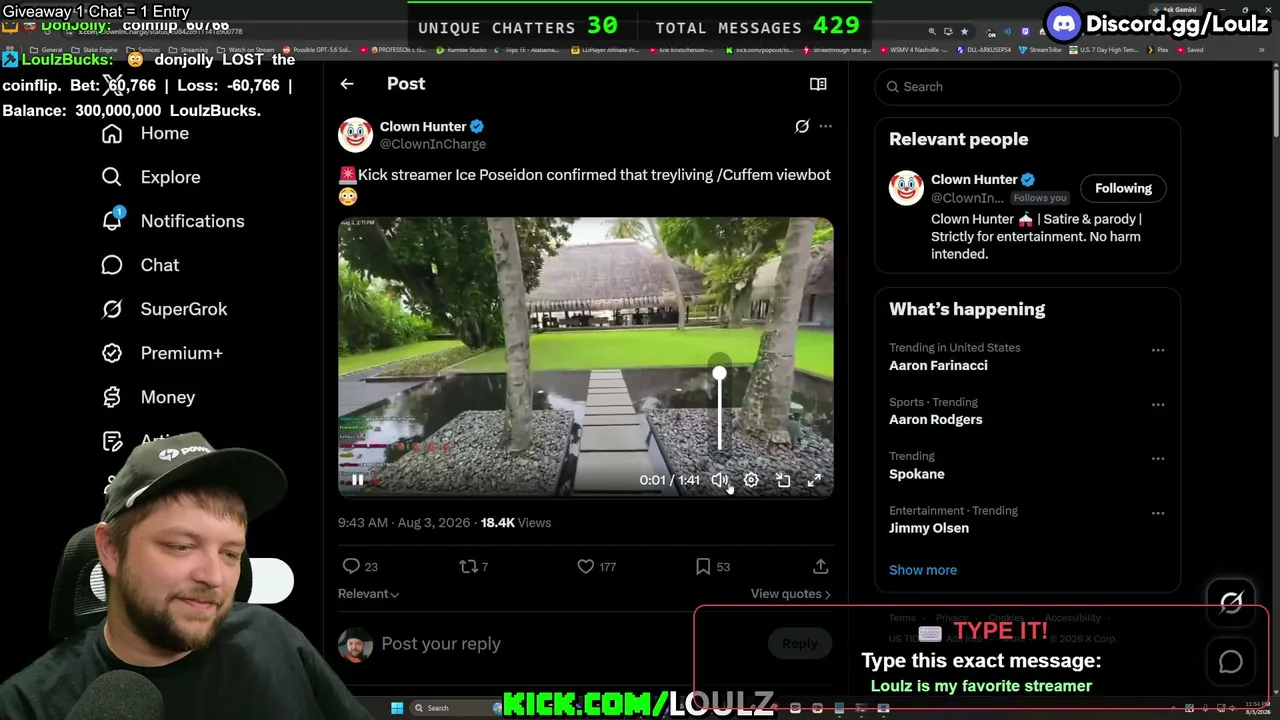Image resolution: width=1280 pixels, height=720 pixels.
Task: Open more options for Spokane trend
Action: coord(1158,459)
